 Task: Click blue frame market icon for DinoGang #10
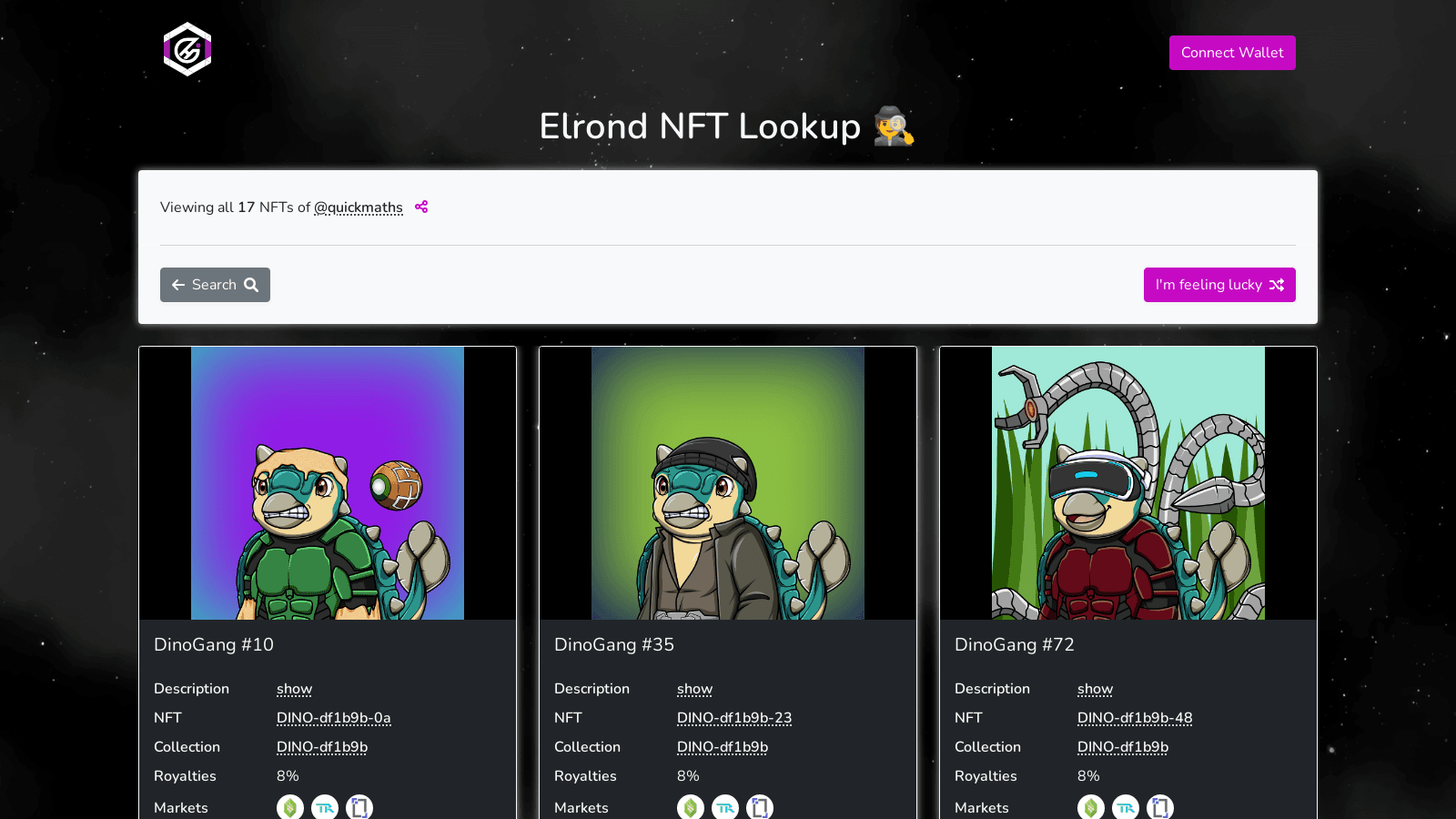[359, 807]
